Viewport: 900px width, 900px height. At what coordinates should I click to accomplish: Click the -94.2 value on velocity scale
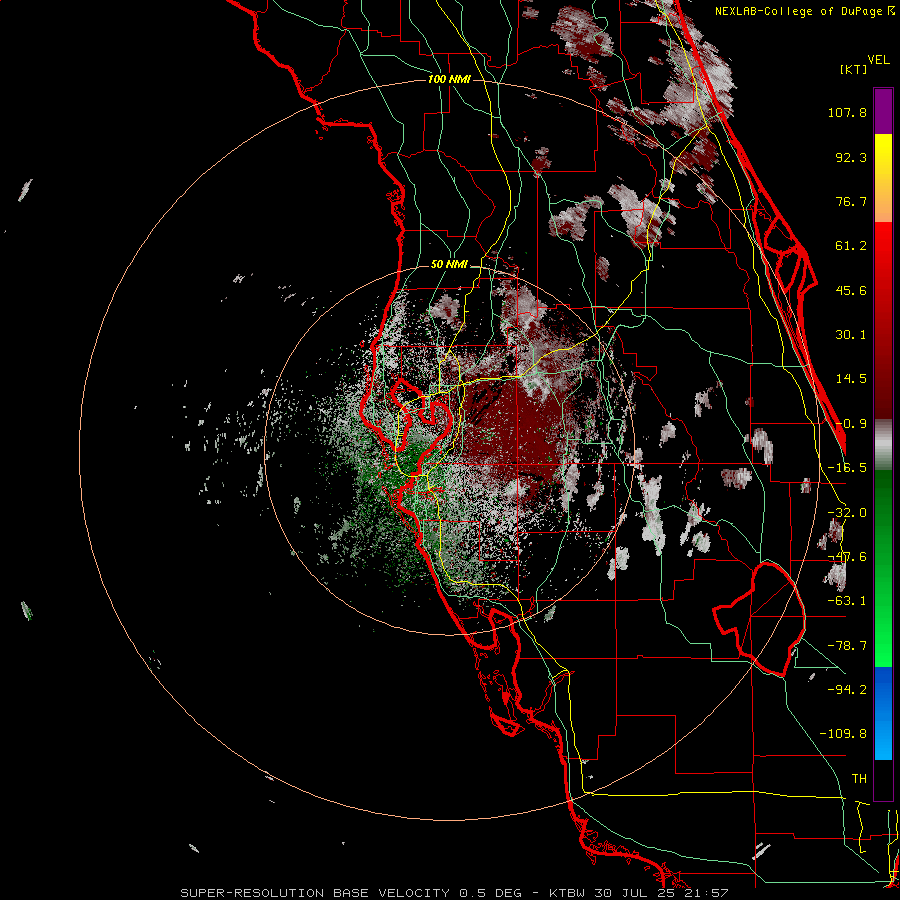(847, 689)
